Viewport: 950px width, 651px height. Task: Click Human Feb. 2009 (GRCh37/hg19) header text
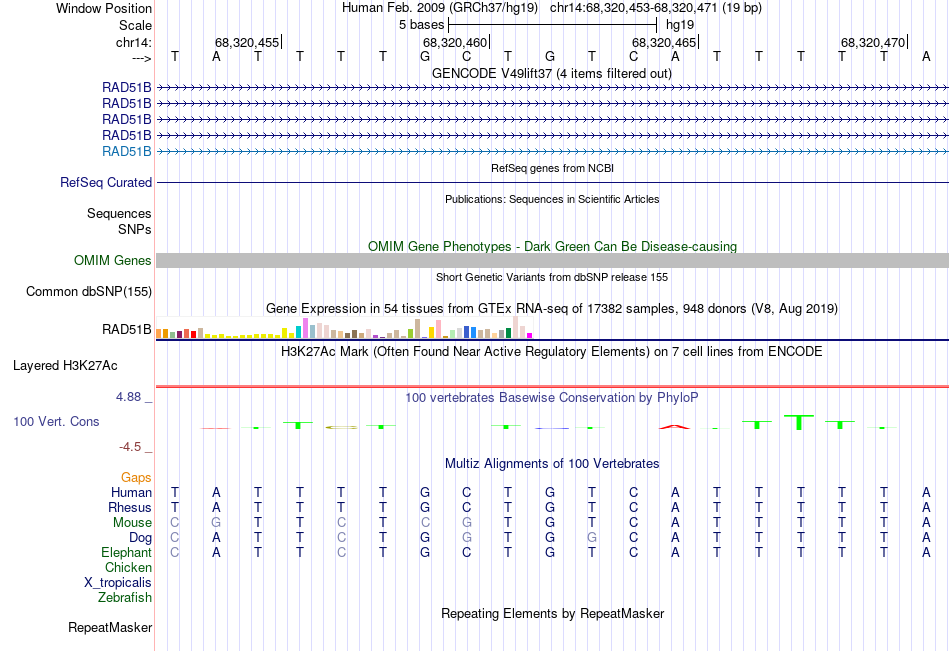pos(441,8)
